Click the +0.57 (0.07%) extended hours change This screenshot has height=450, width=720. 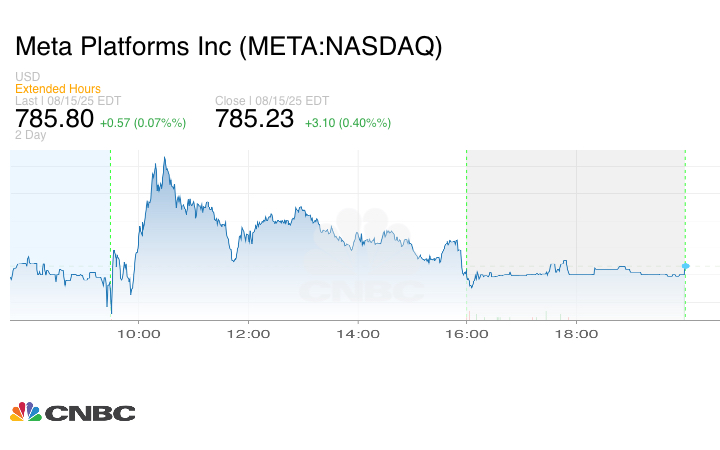143,123
